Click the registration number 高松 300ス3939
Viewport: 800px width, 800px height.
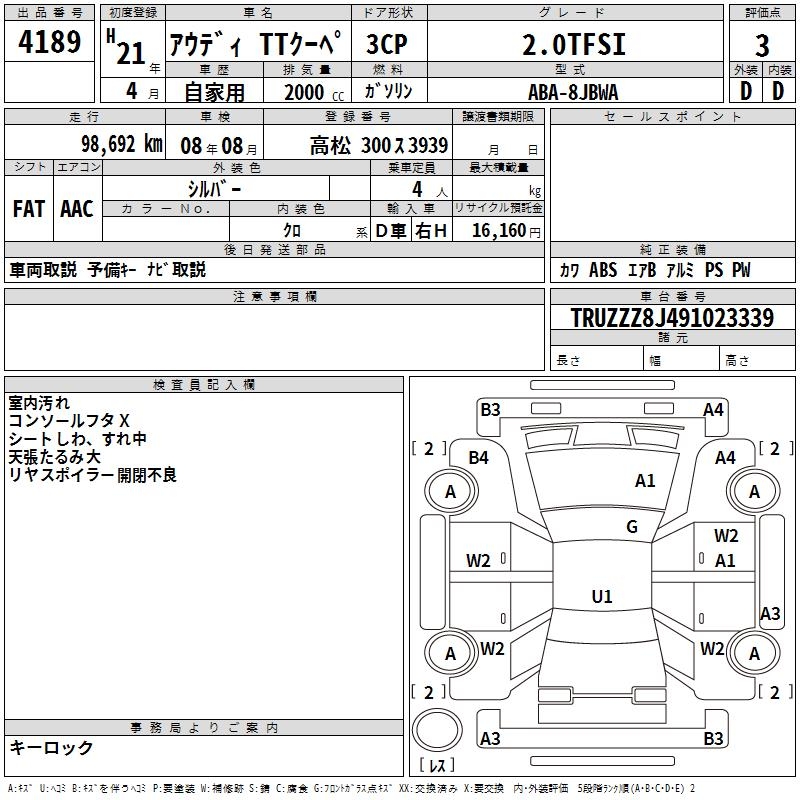click(378, 145)
